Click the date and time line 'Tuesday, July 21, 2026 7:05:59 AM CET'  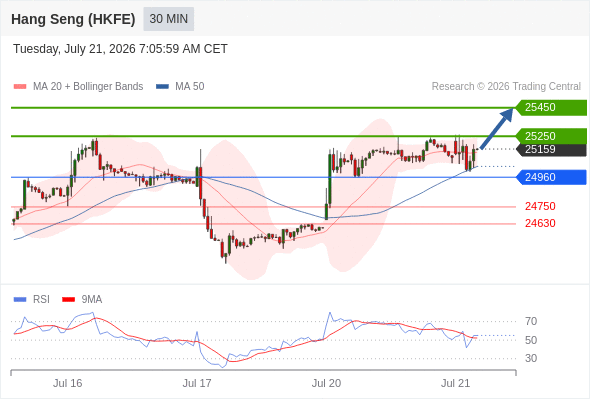(x=120, y=49)
